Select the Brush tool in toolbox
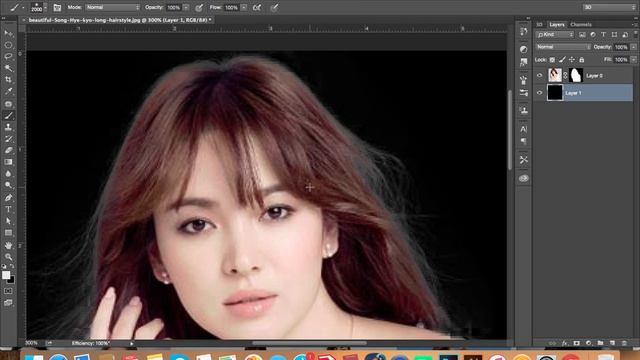This screenshot has width=640, height=360. [8, 116]
